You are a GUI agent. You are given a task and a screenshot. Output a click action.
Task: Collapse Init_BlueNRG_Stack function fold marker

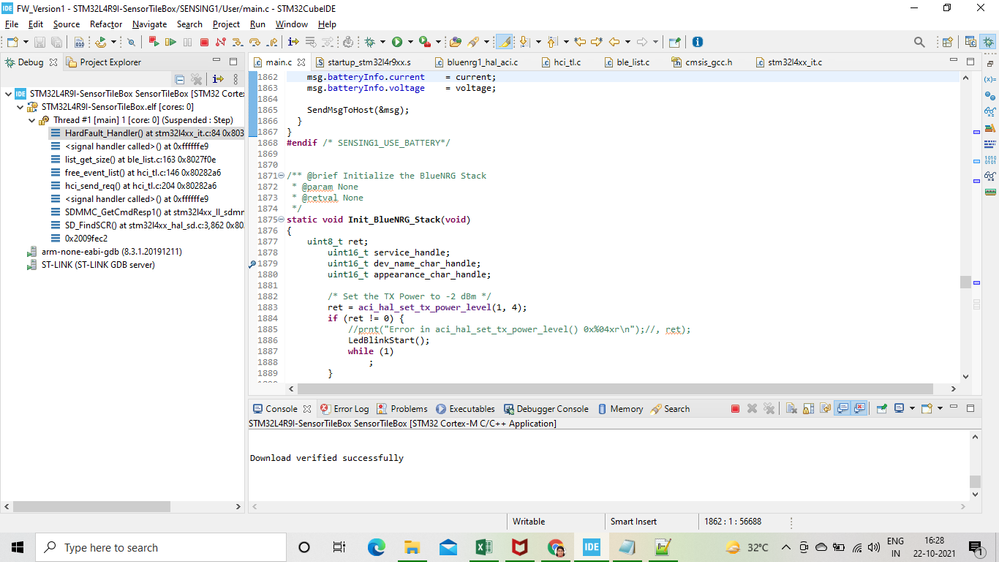281,219
